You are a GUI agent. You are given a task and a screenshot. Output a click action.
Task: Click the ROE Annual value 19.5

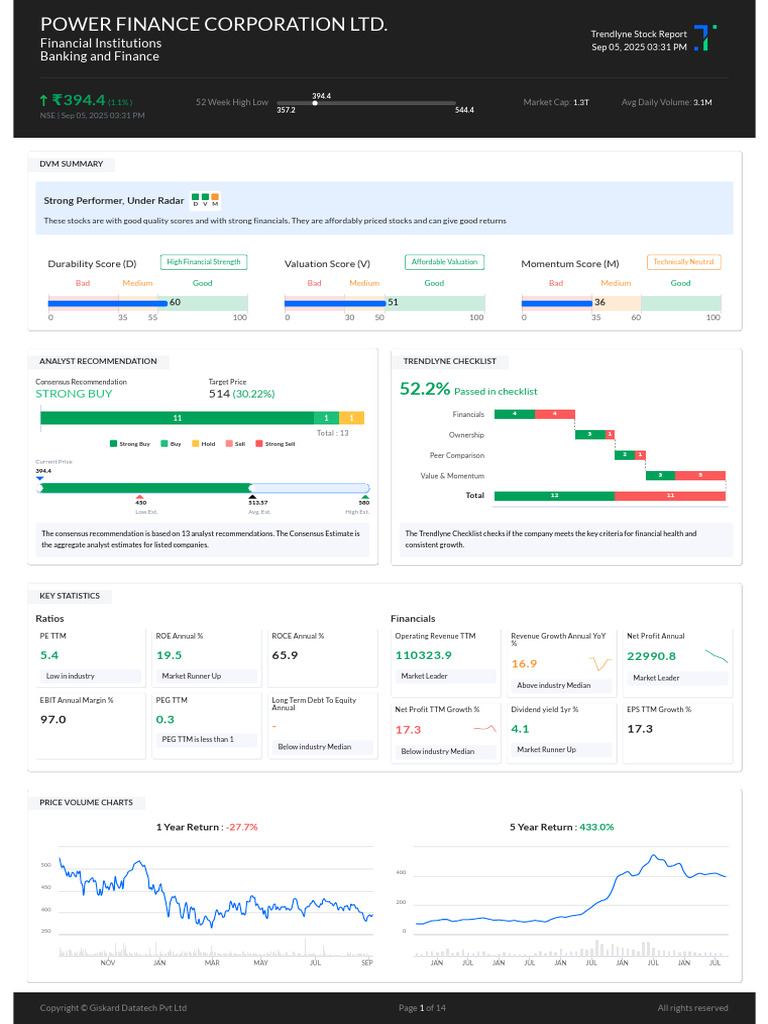(169, 655)
